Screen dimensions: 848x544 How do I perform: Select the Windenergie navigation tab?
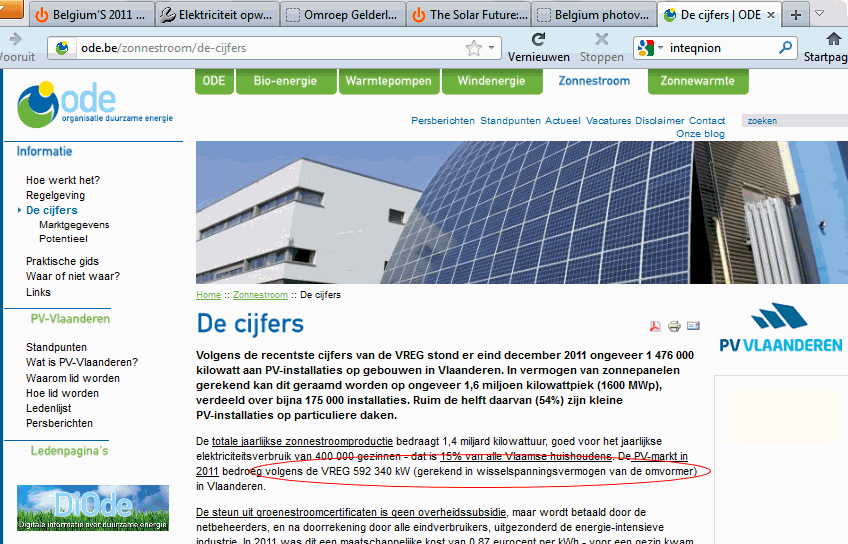[489, 81]
